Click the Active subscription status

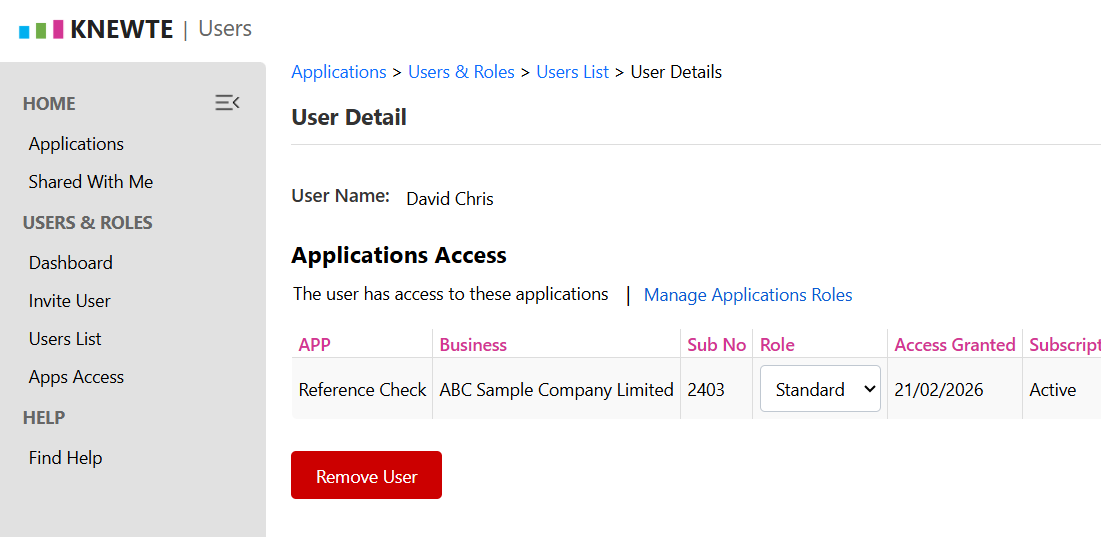click(x=1053, y=390)
